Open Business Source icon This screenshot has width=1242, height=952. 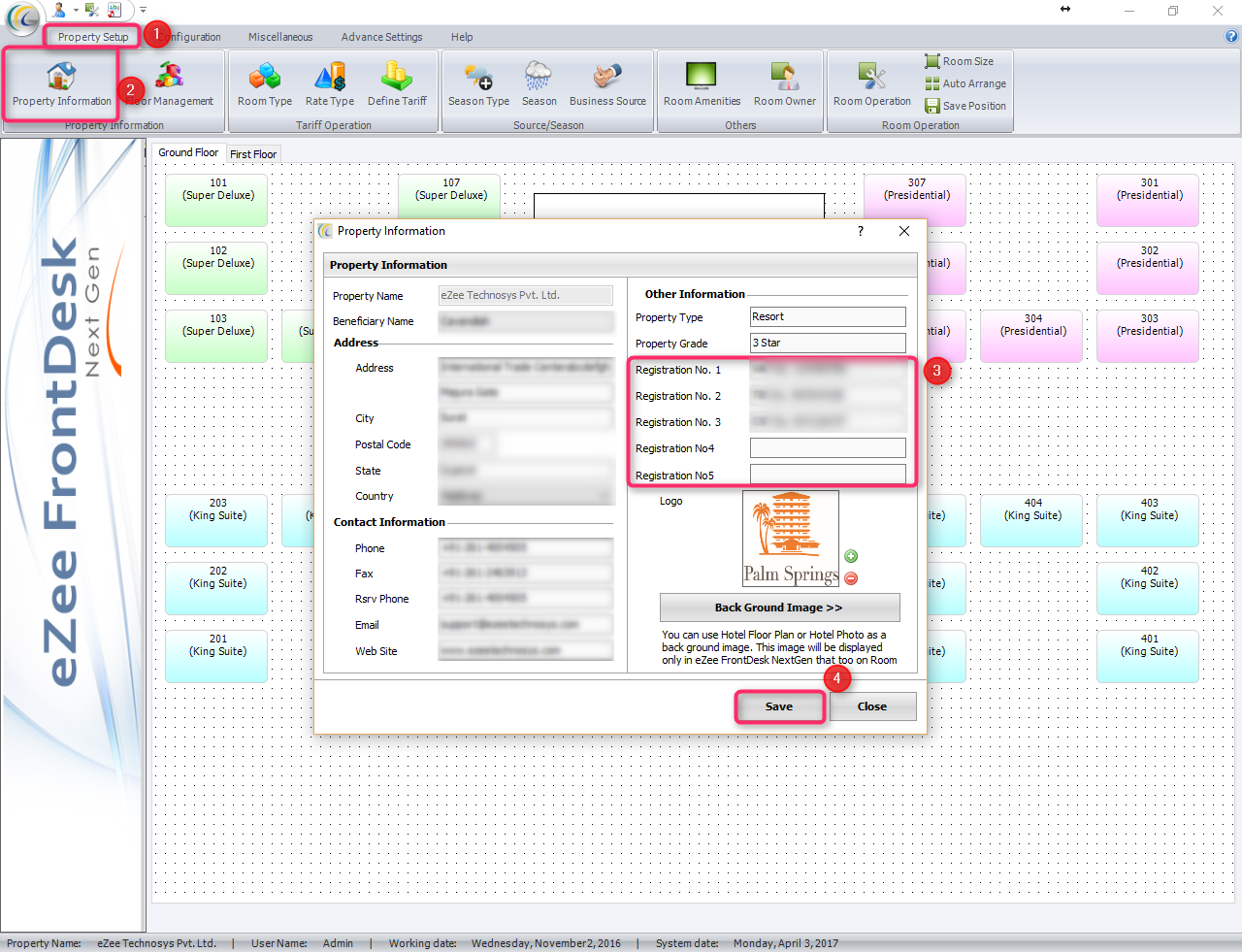(607, 83)
